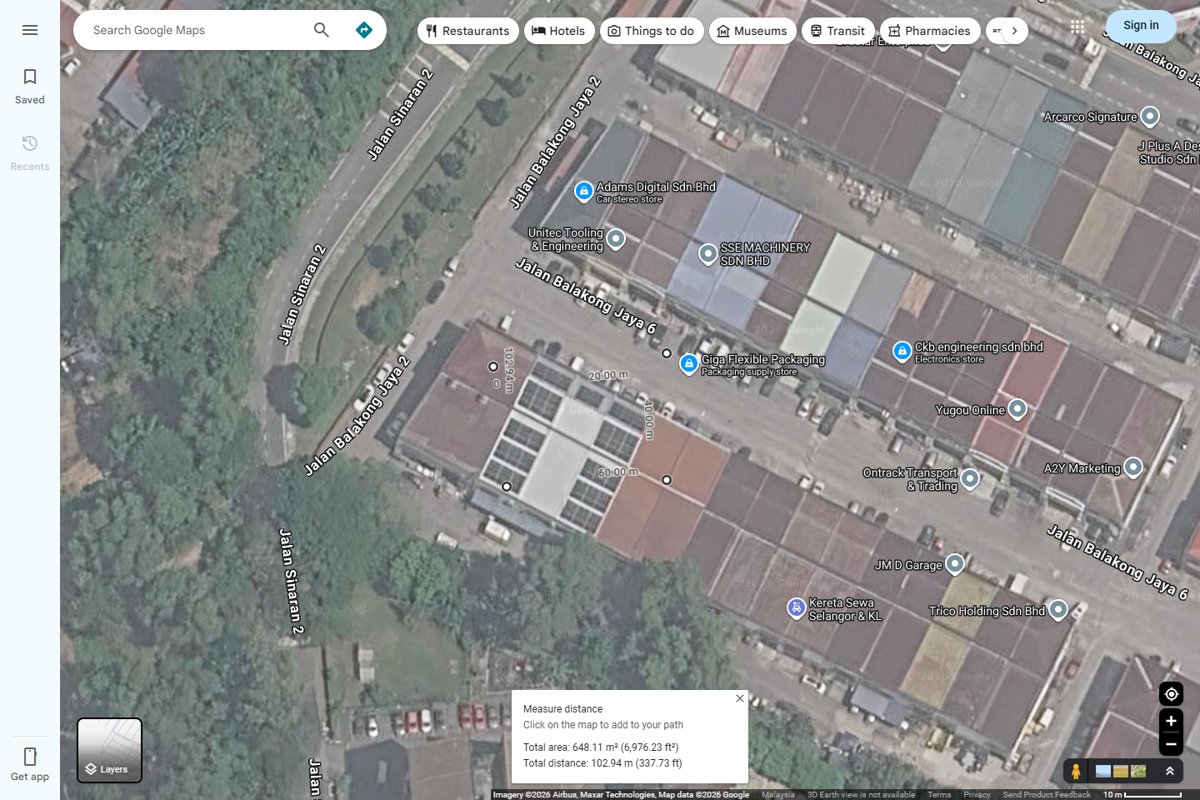Select the JM D Garage marker
This screenshot has width=1200, height=800.
pyautogui.click(x=955, y=565)
